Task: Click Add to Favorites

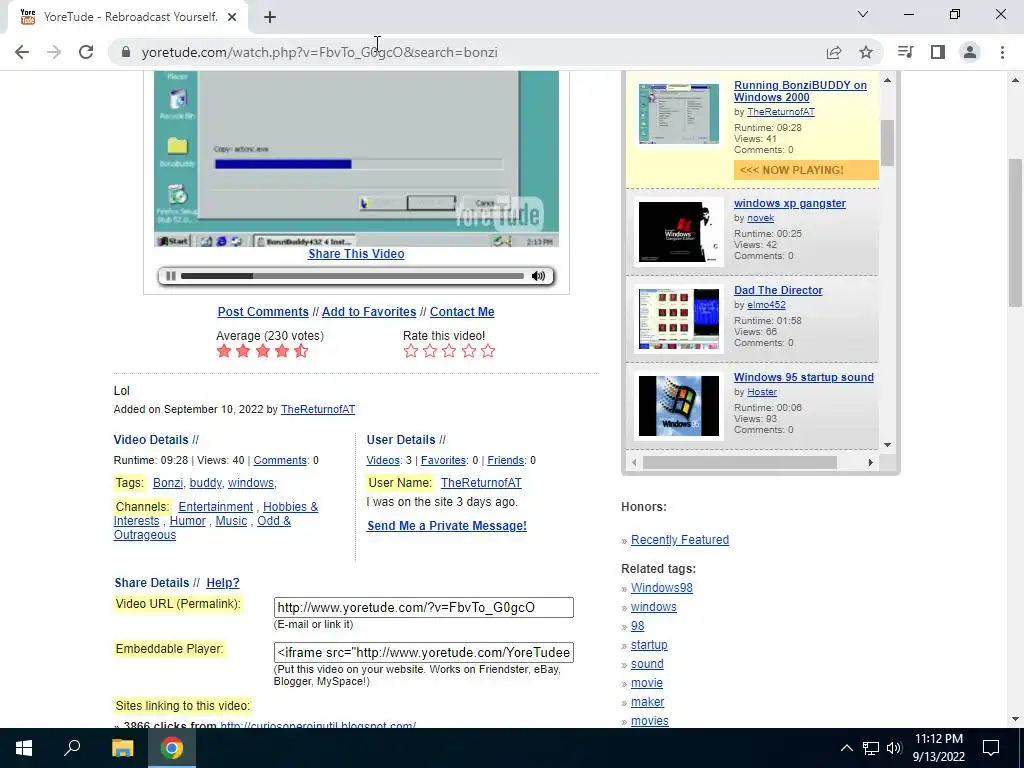Action: (x=369, y=312)
